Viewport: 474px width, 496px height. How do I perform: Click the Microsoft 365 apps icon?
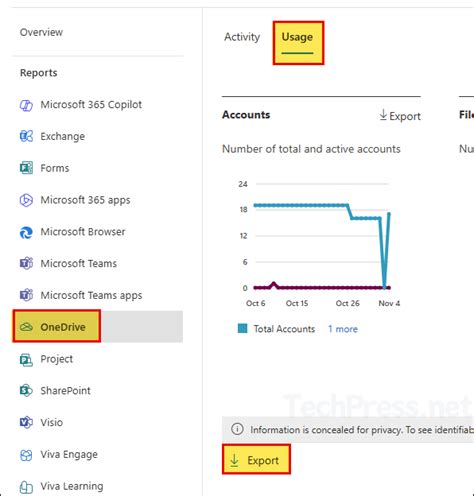(x=26, y=200)
